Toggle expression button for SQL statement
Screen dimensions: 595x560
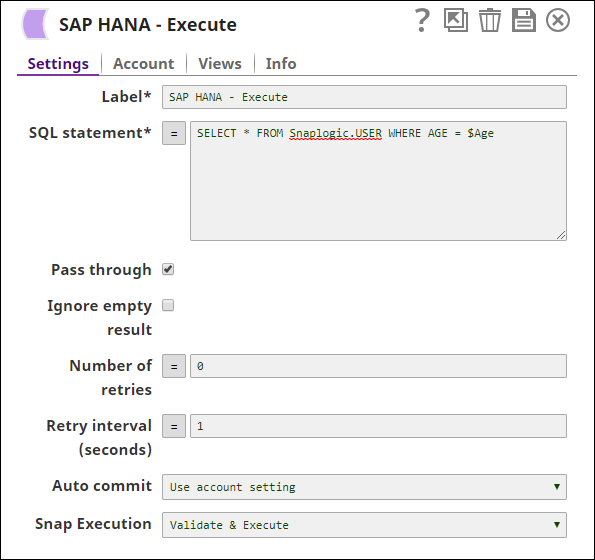[174, 133]
